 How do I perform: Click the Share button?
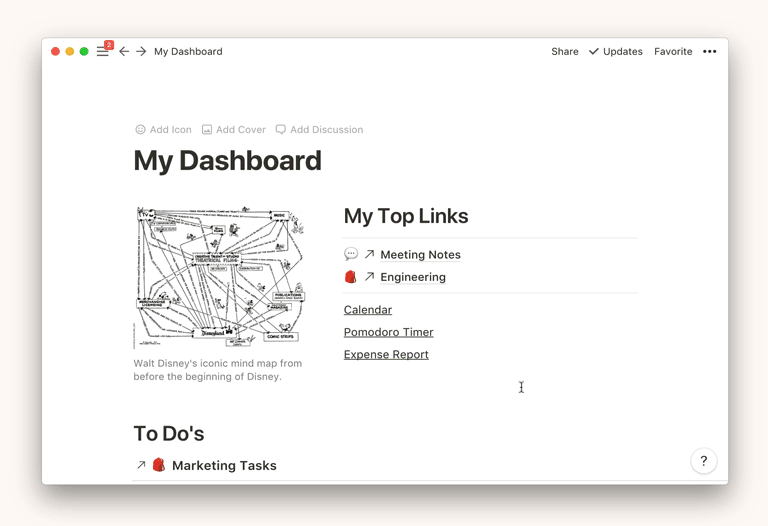(x=565, y=51)
